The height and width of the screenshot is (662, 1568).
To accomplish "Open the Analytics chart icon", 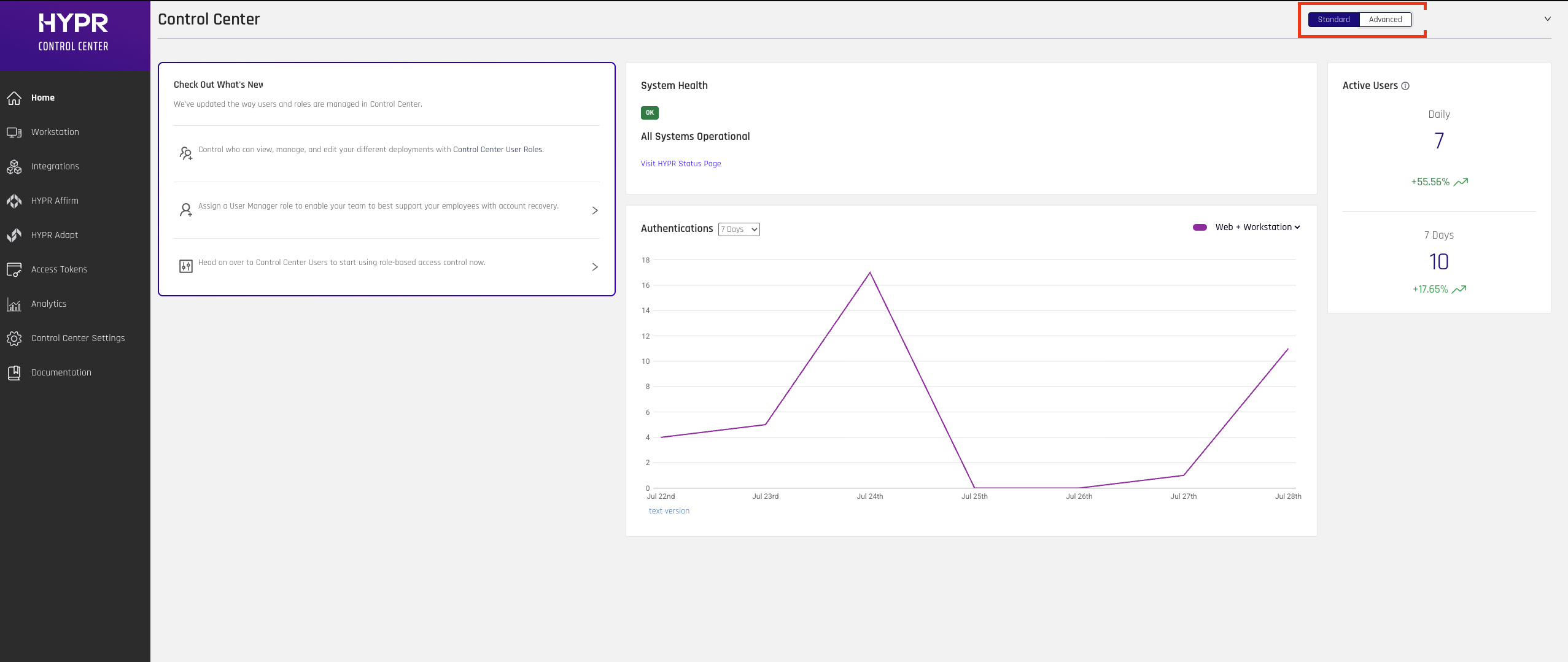I will tap(14, 304).
